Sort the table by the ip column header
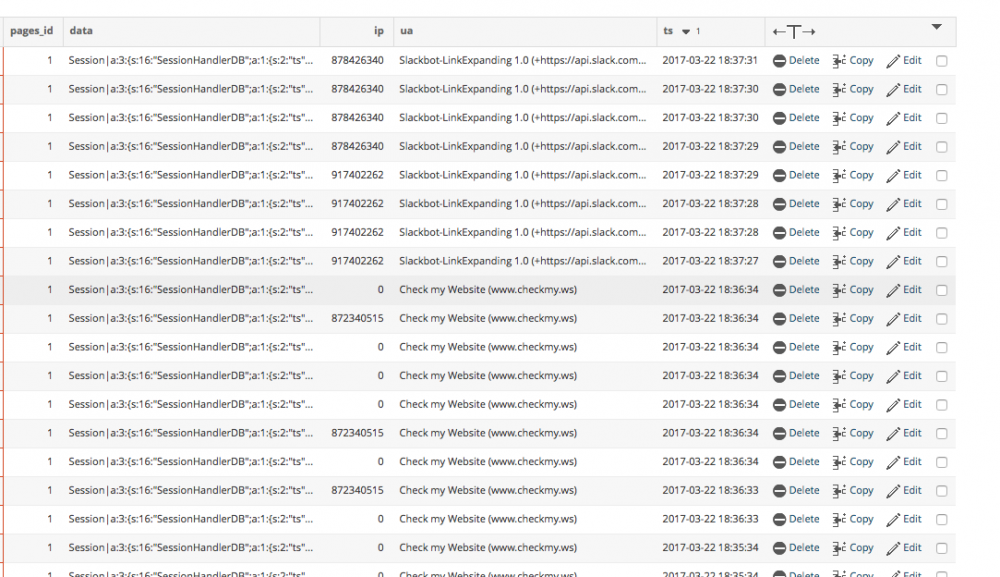The height and width of the screenshot is (577, 1000). [378, 31]
